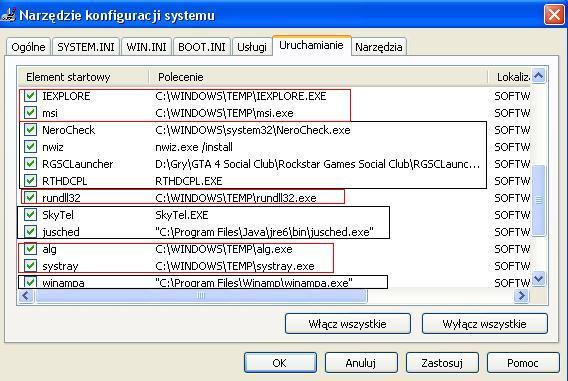Uncheck the systray startup checkbox
Screen dimensions: 568x381
click(30, 266)
